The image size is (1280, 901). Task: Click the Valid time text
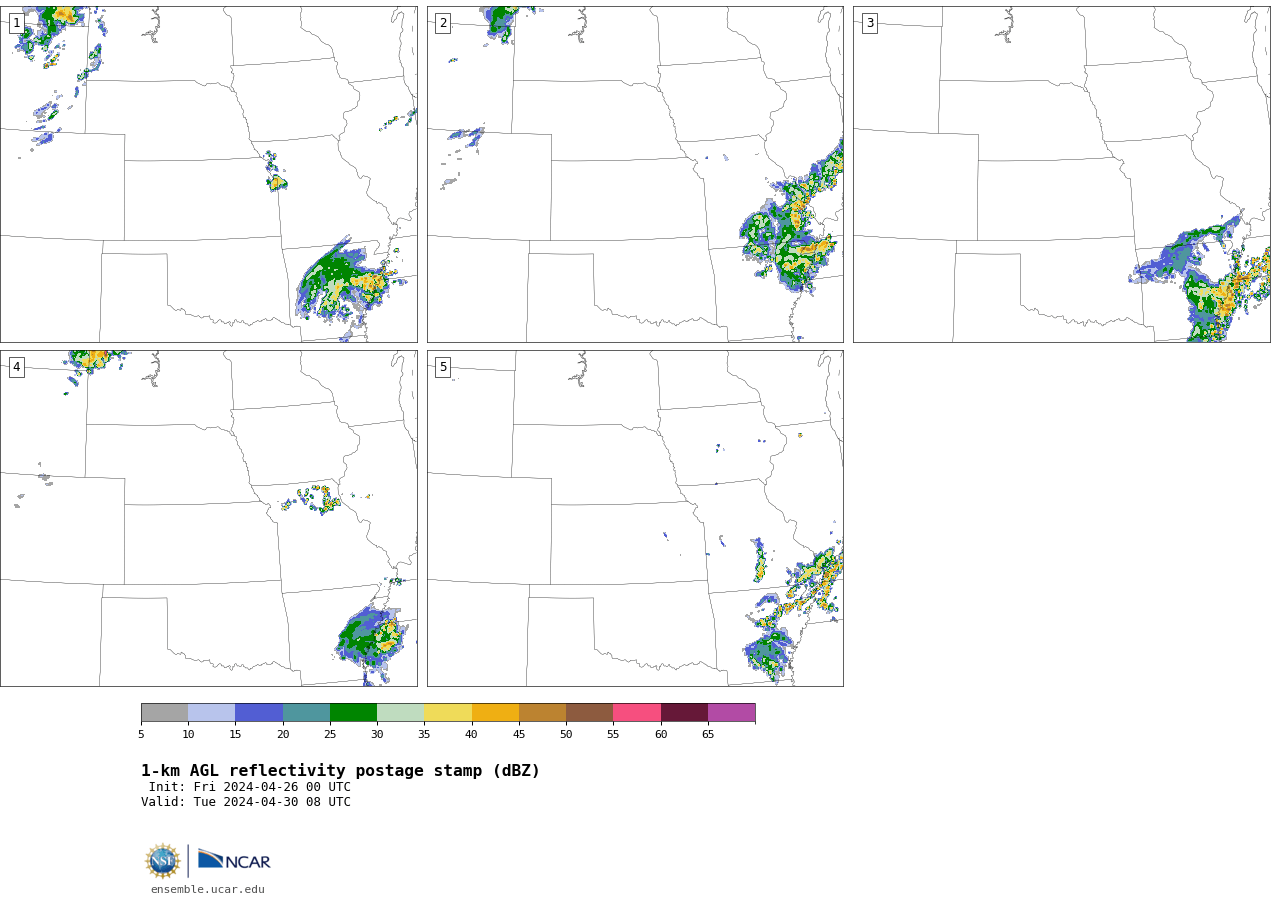(246, 802)
